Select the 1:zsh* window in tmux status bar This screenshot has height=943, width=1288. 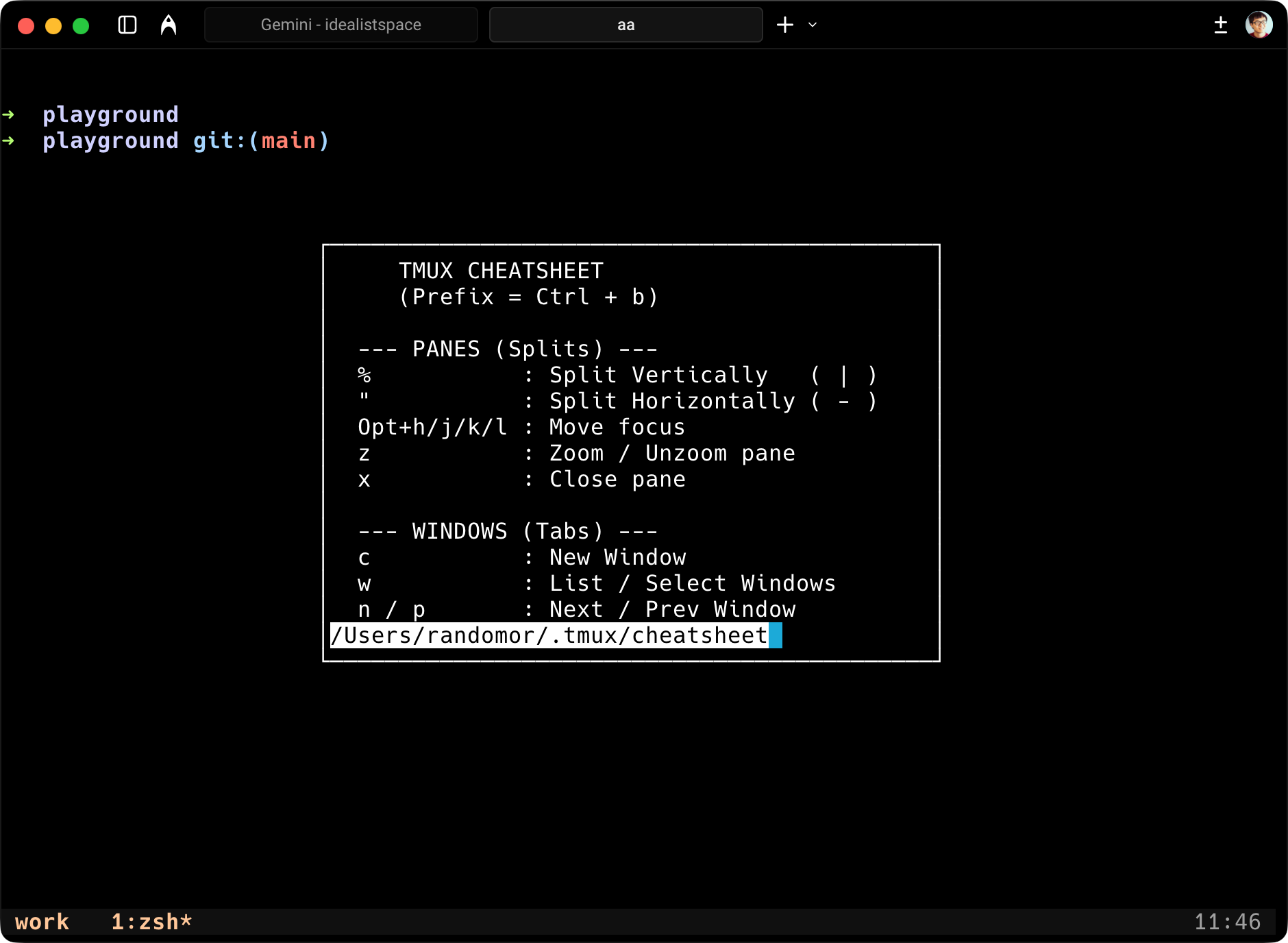coord(151,921)
